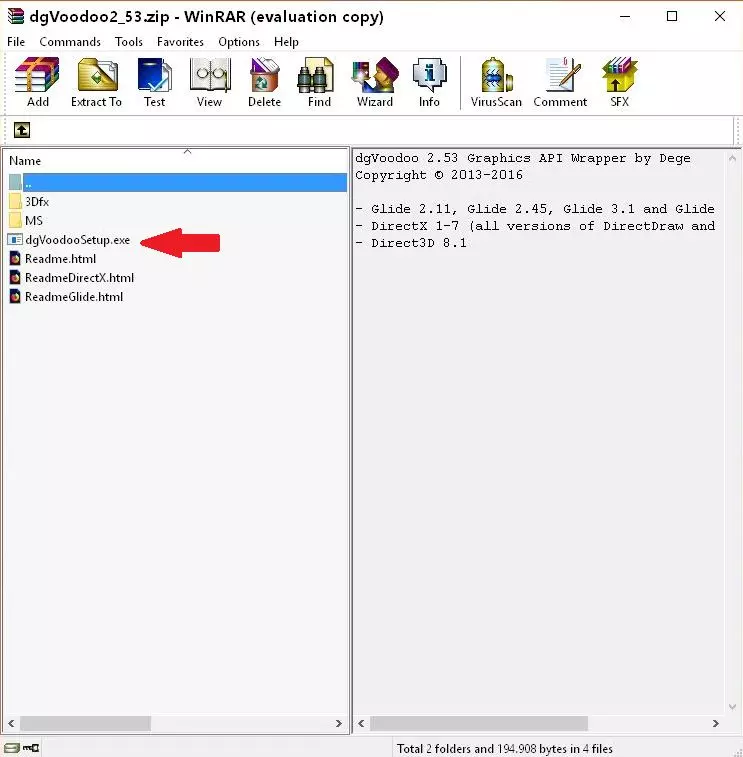Sort files by Name column header
The height and width of the screenshot is (757, 743).
click(25, 161)
